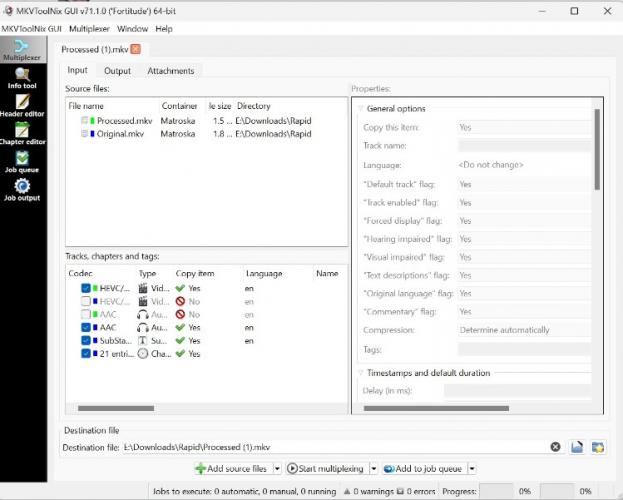Viewport: 623px width, 500px height.
Task: Click the Track name input field
Action: [520, 146]
